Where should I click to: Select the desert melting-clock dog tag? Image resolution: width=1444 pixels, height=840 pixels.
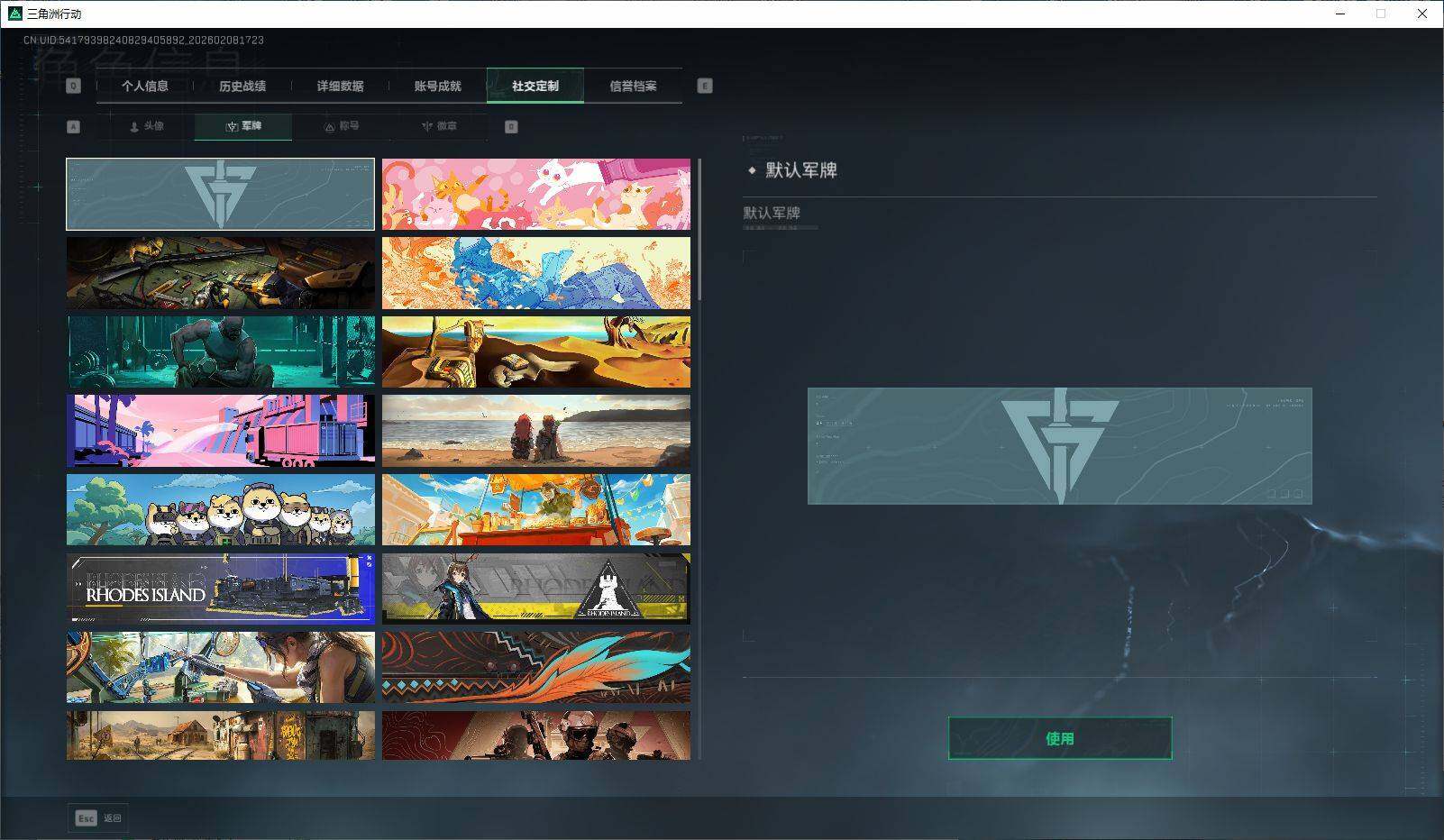(x=536, y=352)
